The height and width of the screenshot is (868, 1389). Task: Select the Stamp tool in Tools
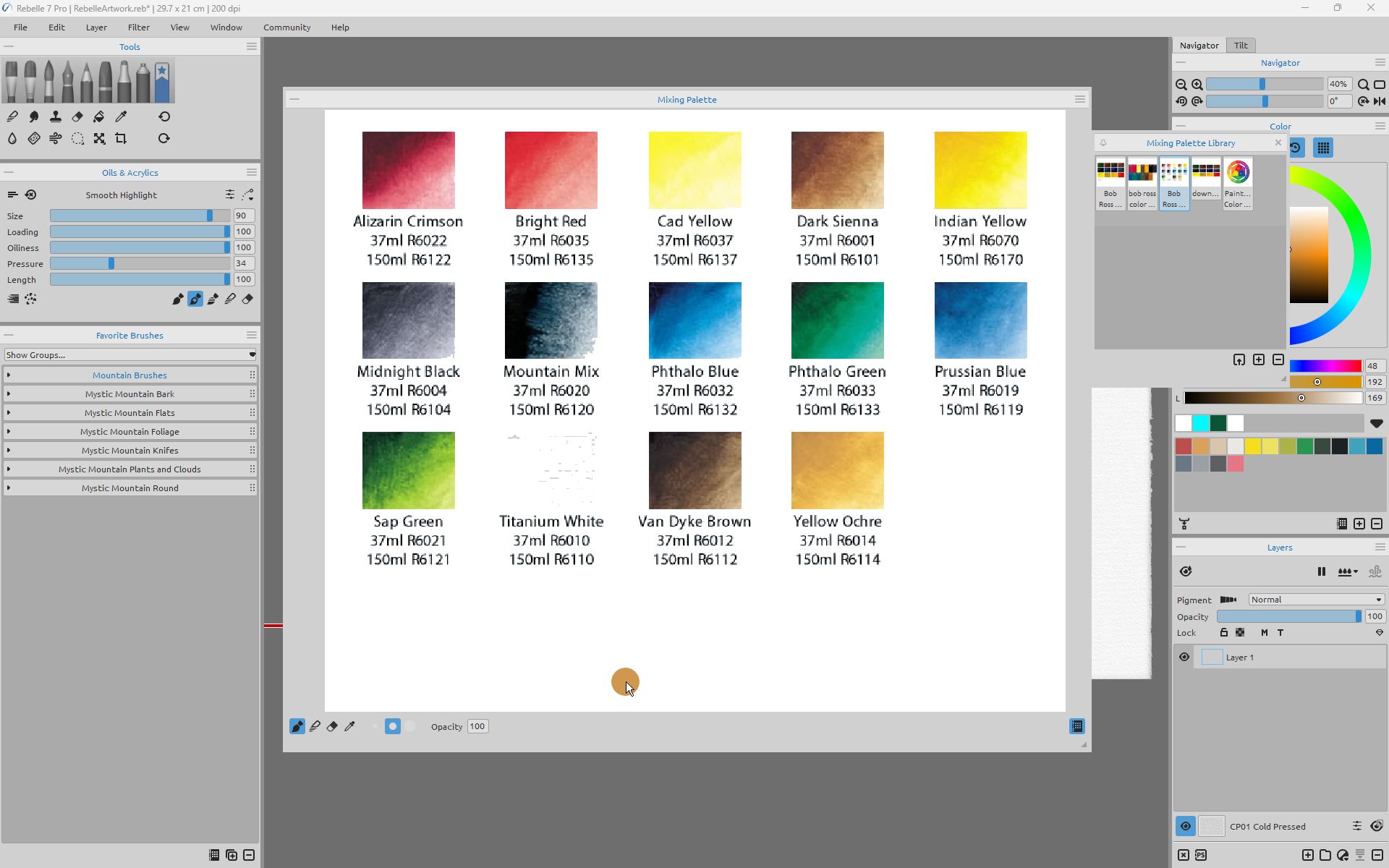tap(56, 116)
